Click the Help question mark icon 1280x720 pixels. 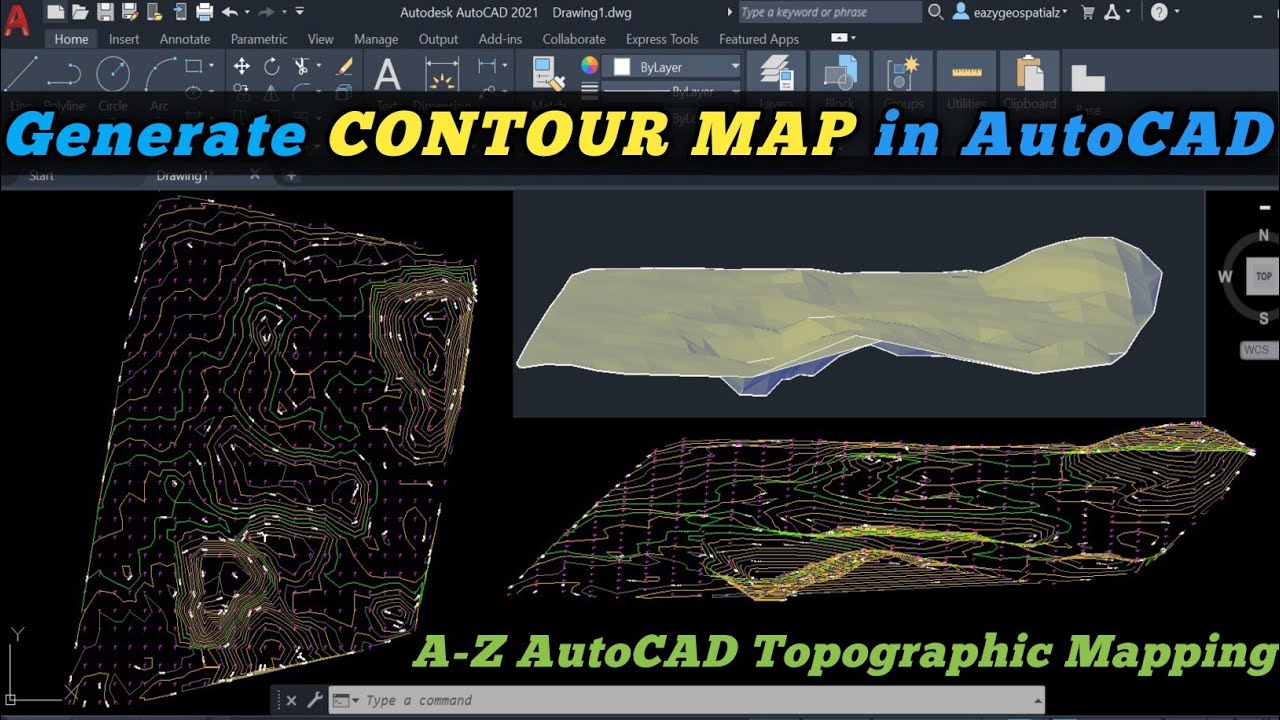(1159, 12)
